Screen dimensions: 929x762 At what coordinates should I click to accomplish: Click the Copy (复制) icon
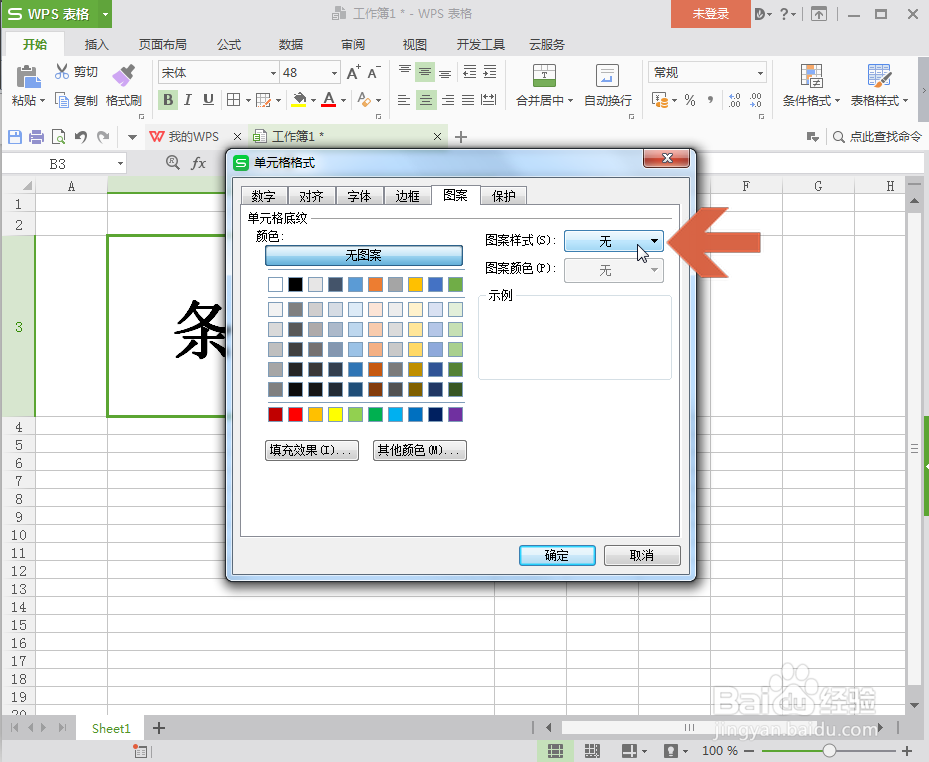[62, 100]
